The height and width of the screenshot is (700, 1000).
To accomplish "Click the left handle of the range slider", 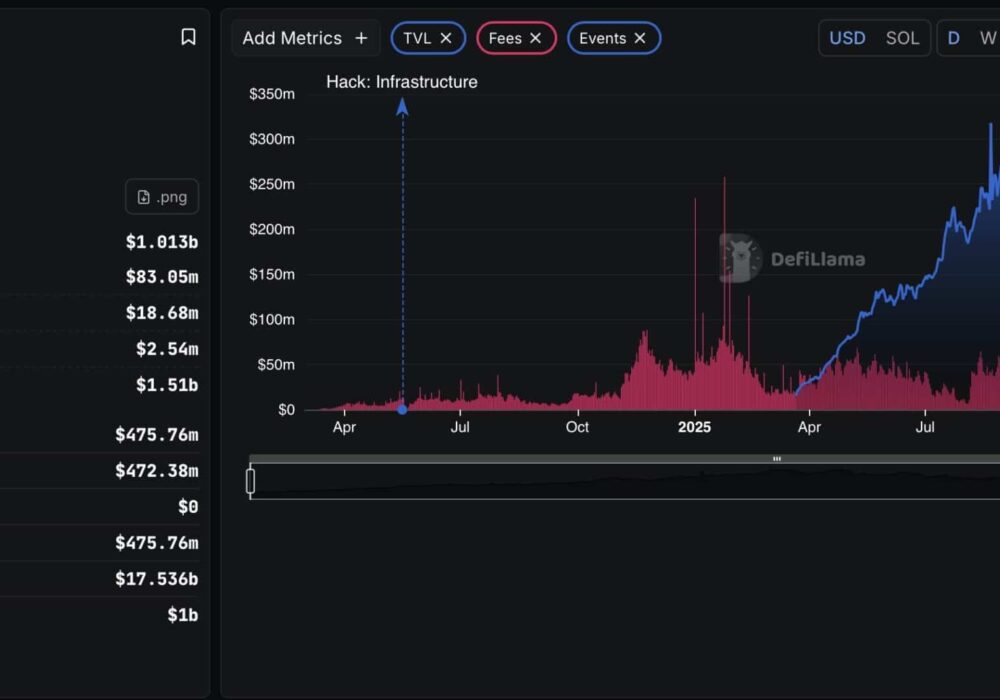I will (251, 481).
